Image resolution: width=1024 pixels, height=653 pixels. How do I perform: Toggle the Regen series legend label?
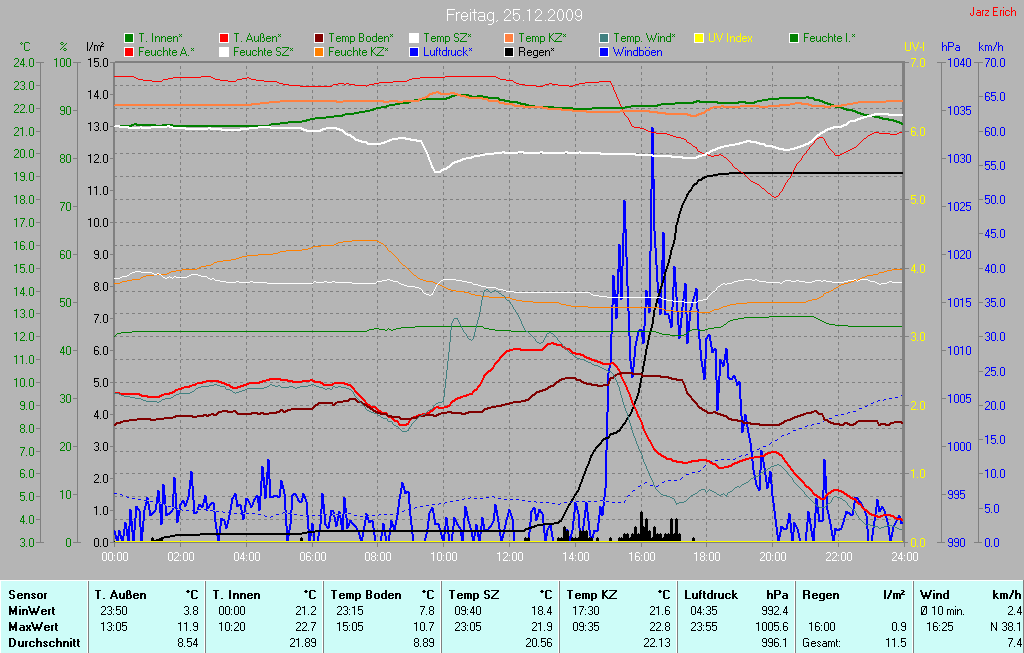(x=536, y=51)
